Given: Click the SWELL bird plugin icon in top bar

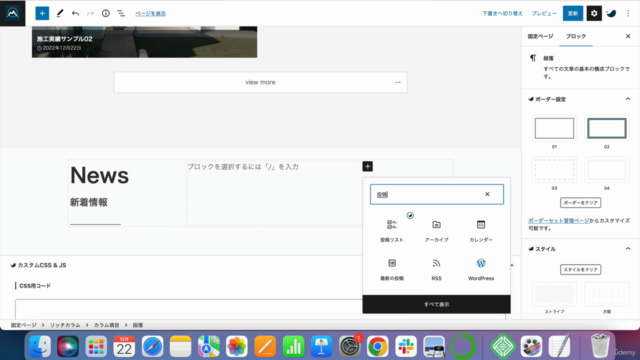Looking at the screenshot, I should point(611,13).
